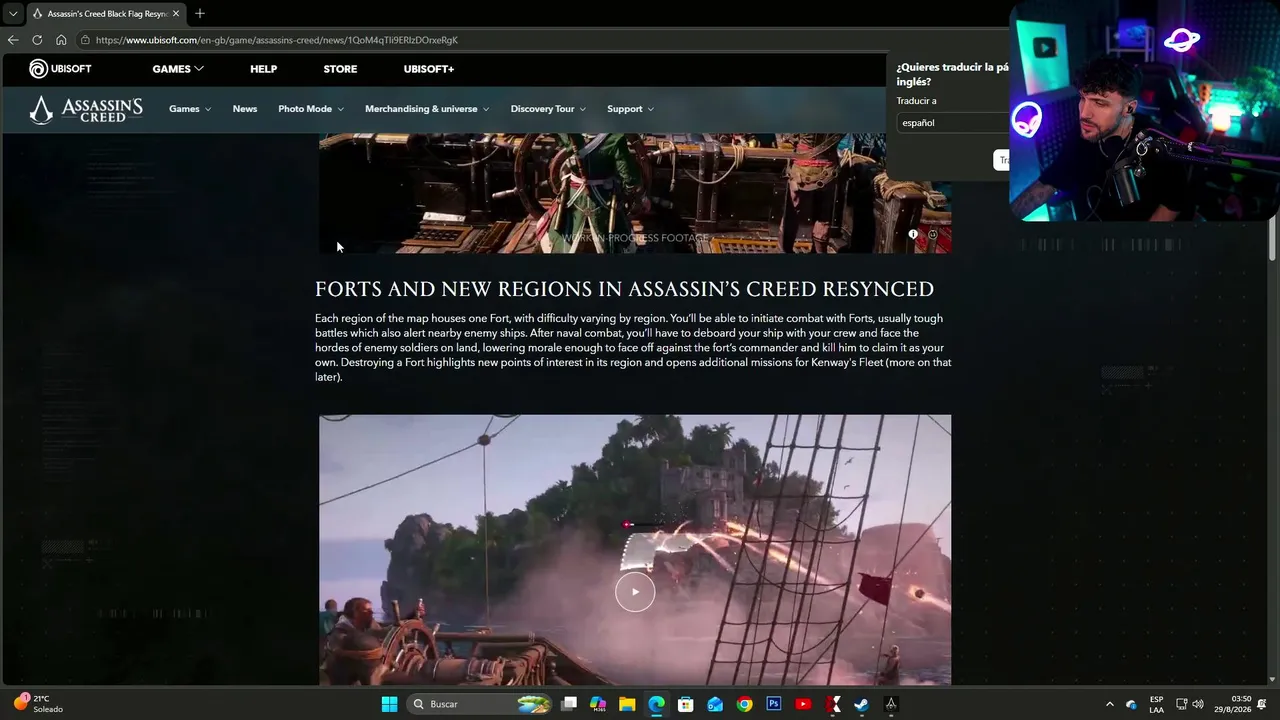
Task: Open the Ubisoft logo home link
Action: (61, 69)
